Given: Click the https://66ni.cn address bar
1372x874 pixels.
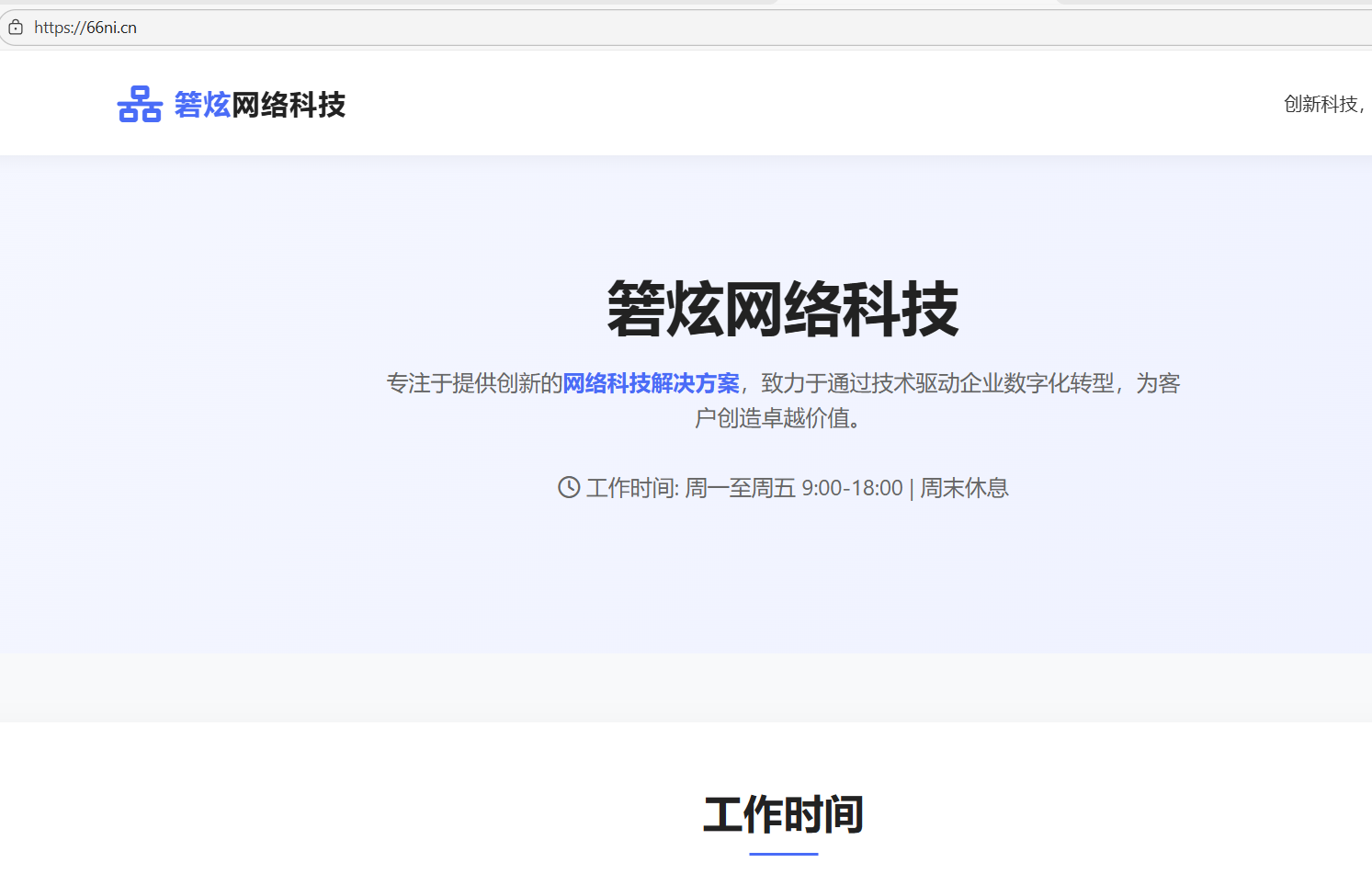Looking at the screenshot, I should (686, 28).
